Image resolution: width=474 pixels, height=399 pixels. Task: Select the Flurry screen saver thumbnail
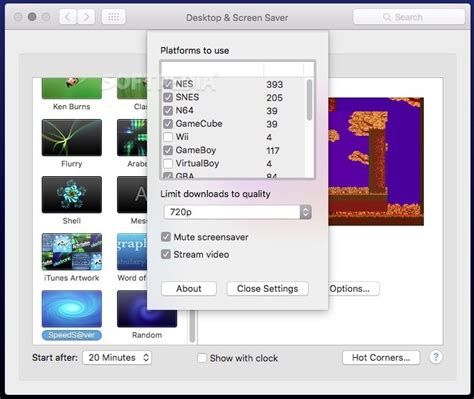pos(72,137)
